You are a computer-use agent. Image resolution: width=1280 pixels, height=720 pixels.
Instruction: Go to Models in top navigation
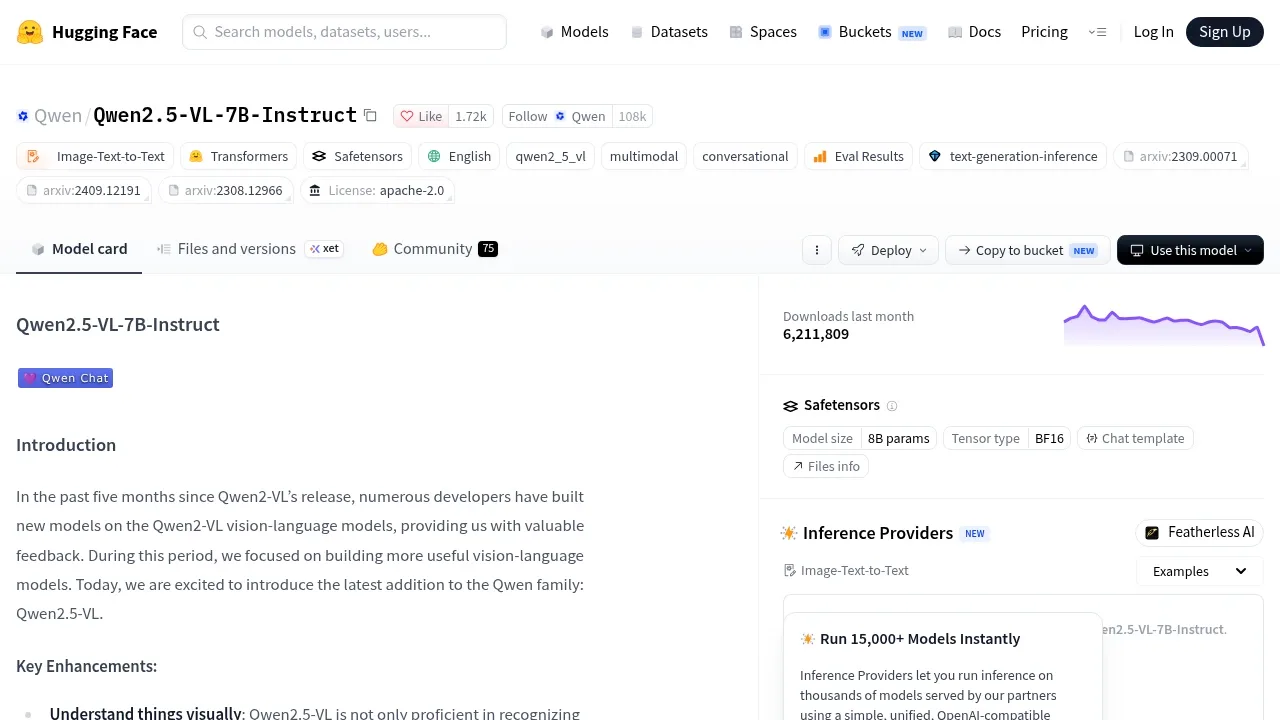(x=574, y=32)
